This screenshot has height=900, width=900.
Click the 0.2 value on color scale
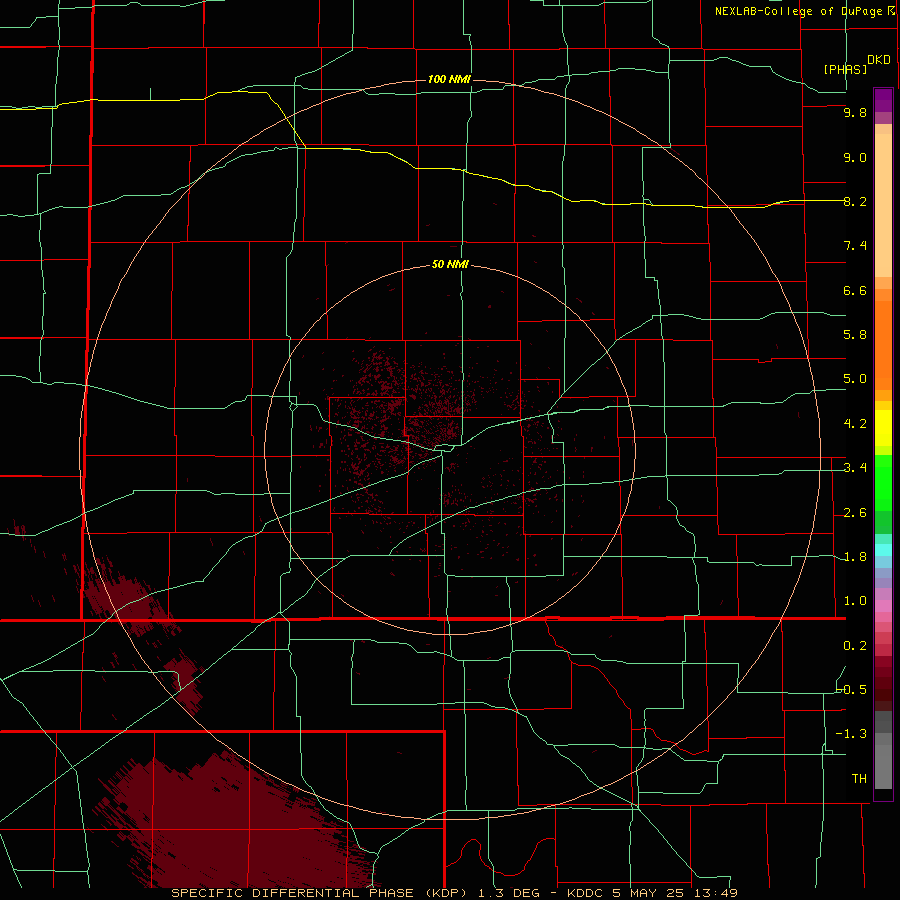pos(855,646)
